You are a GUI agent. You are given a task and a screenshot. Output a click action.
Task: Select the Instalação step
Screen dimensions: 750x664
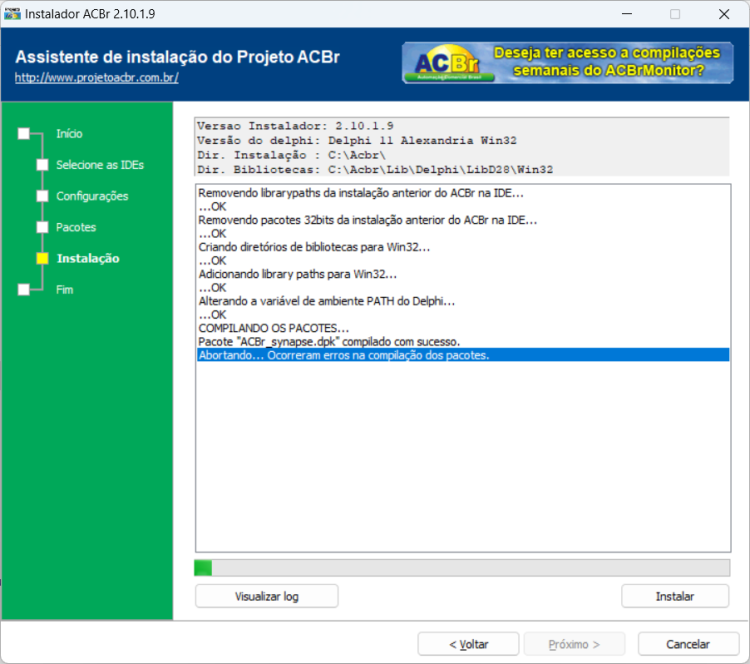88,258
